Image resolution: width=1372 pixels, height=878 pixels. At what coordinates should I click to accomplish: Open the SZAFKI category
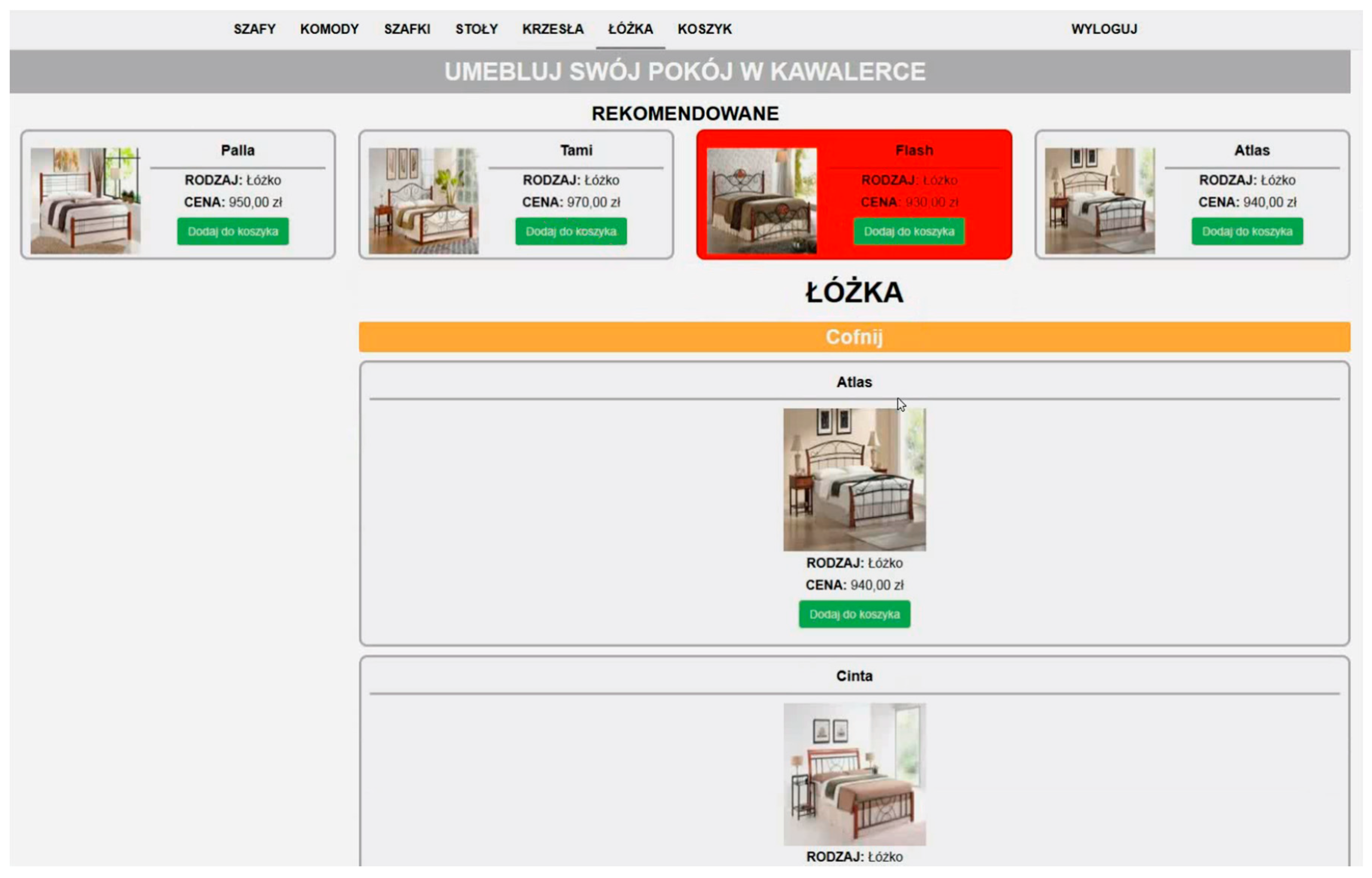click(407, 29)
